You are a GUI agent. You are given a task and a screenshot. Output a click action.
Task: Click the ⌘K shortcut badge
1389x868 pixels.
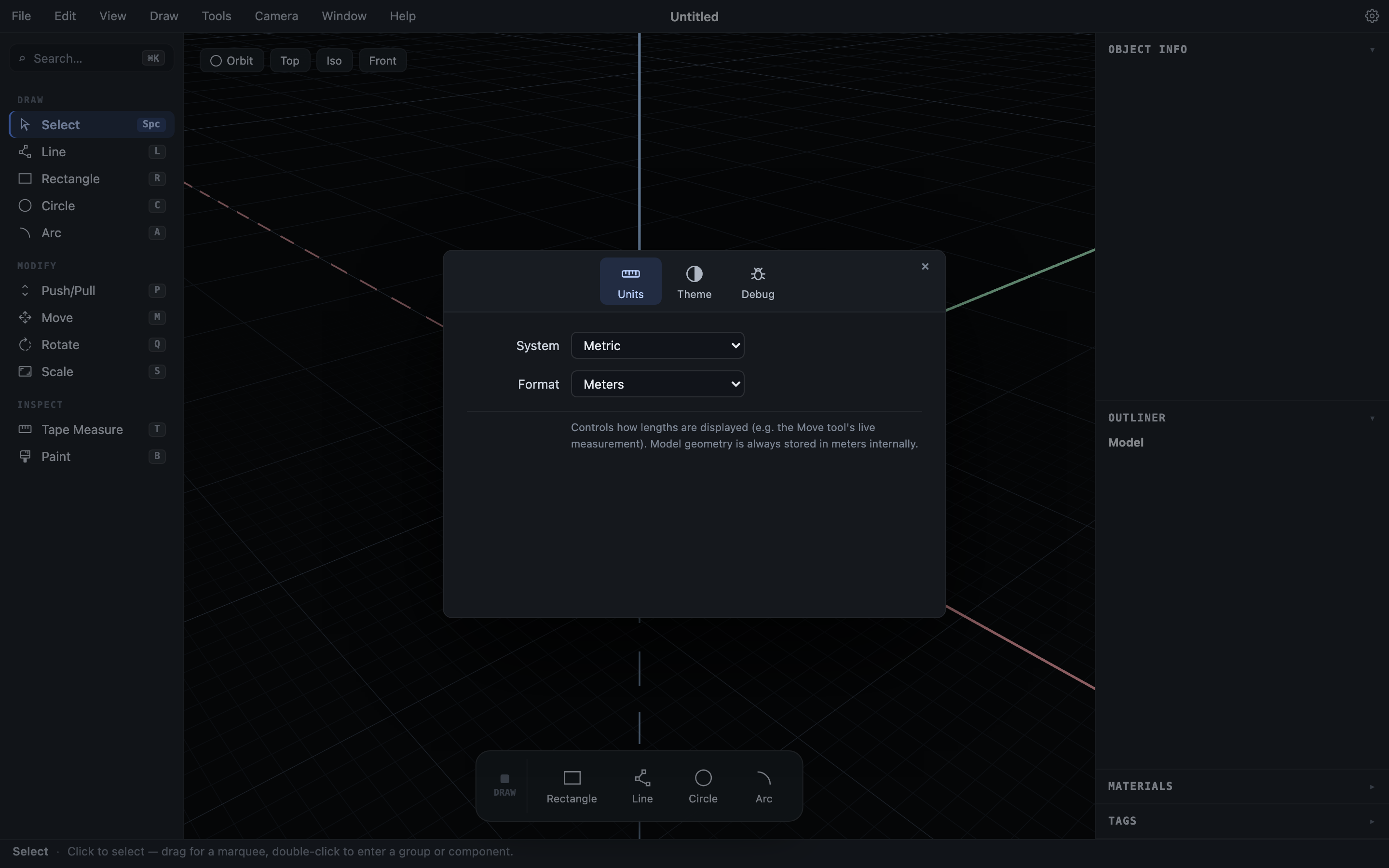tap(153, 58)
